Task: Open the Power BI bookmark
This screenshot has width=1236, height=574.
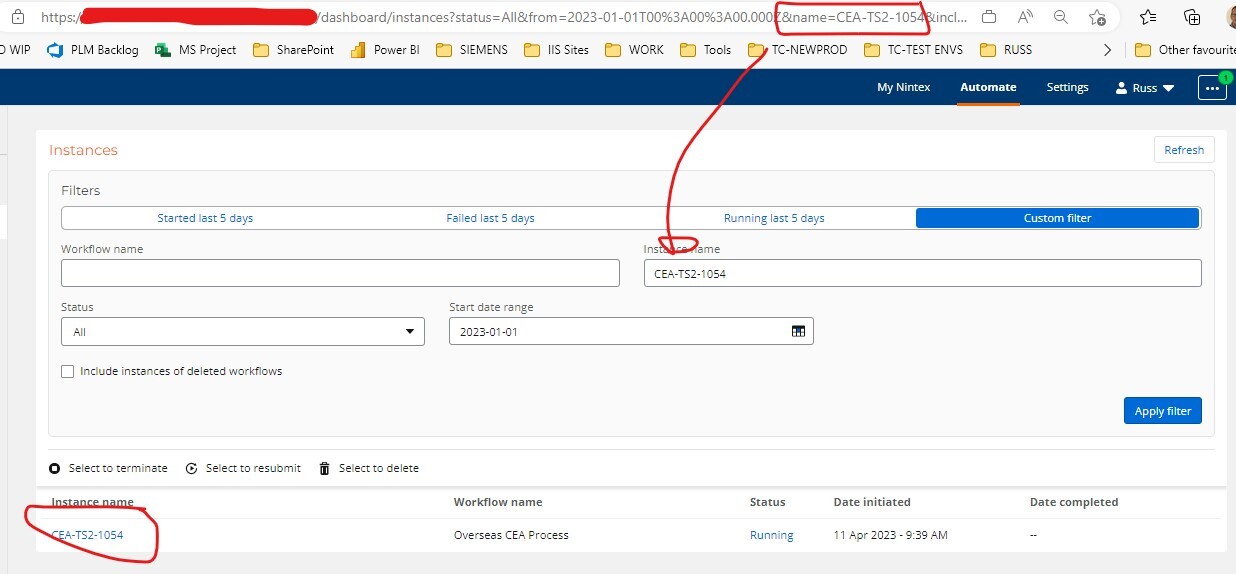Action: [x=385, y=50]
